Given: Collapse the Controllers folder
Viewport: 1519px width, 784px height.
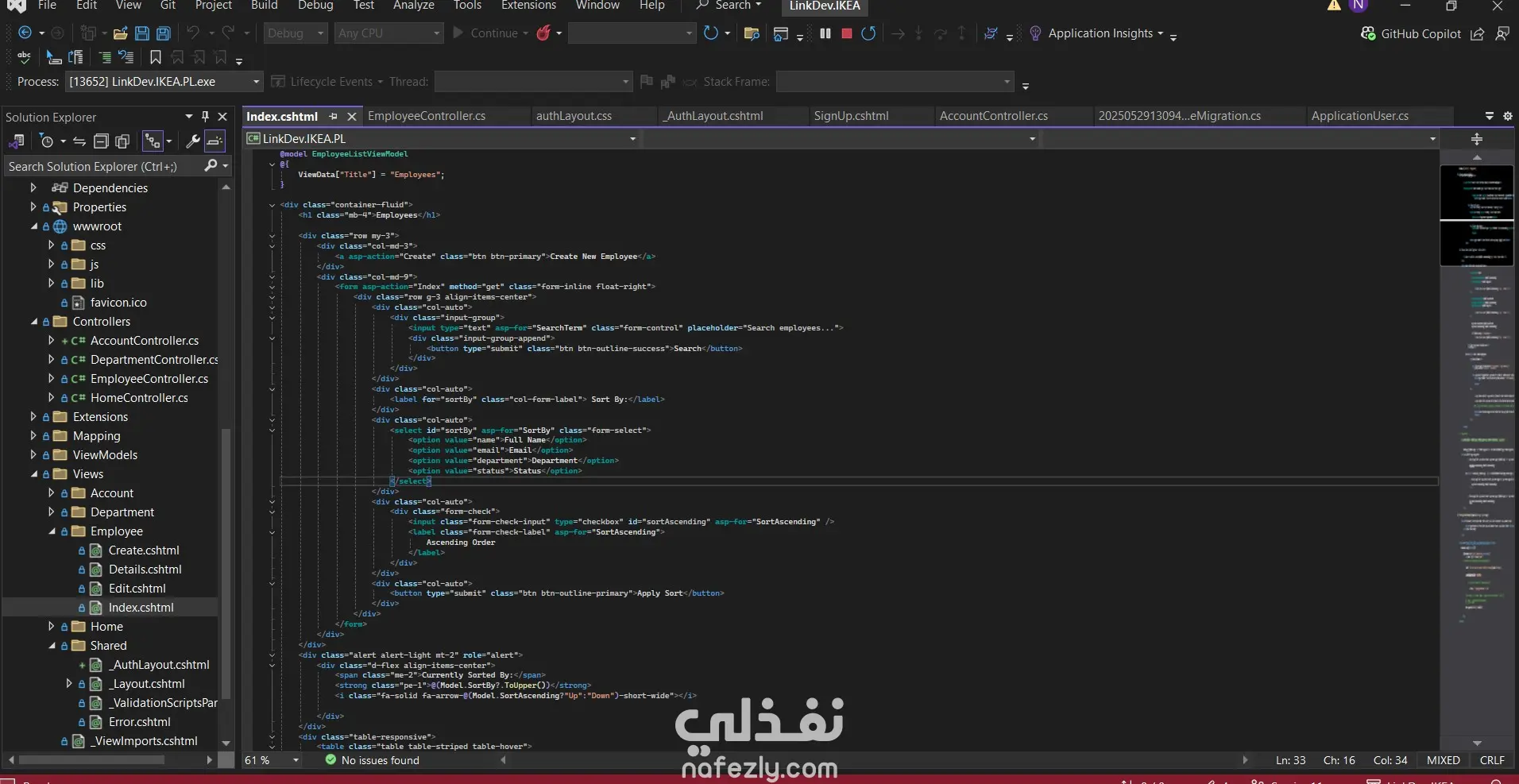Looking at the screenshot, I should 34,322.
